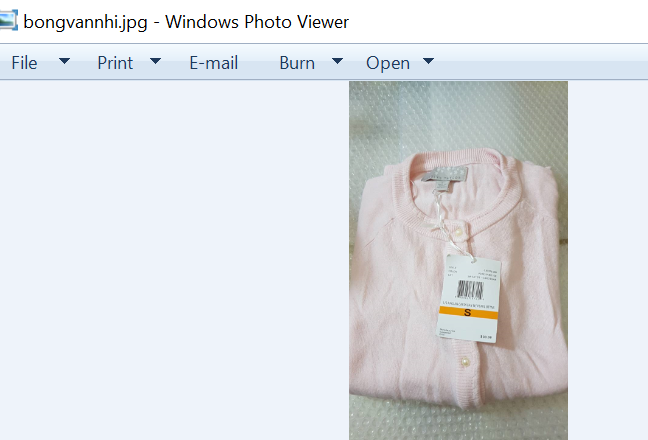Screen dimensions: 648x440
Task: Expand the arrow beside Print
Action: 155,62
